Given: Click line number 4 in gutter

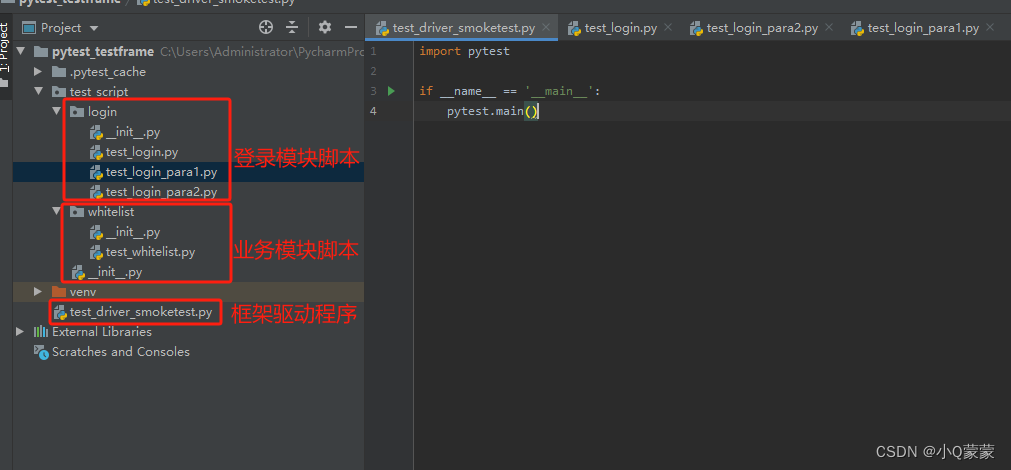Looking at the screenshot, I should coord(373,111).
